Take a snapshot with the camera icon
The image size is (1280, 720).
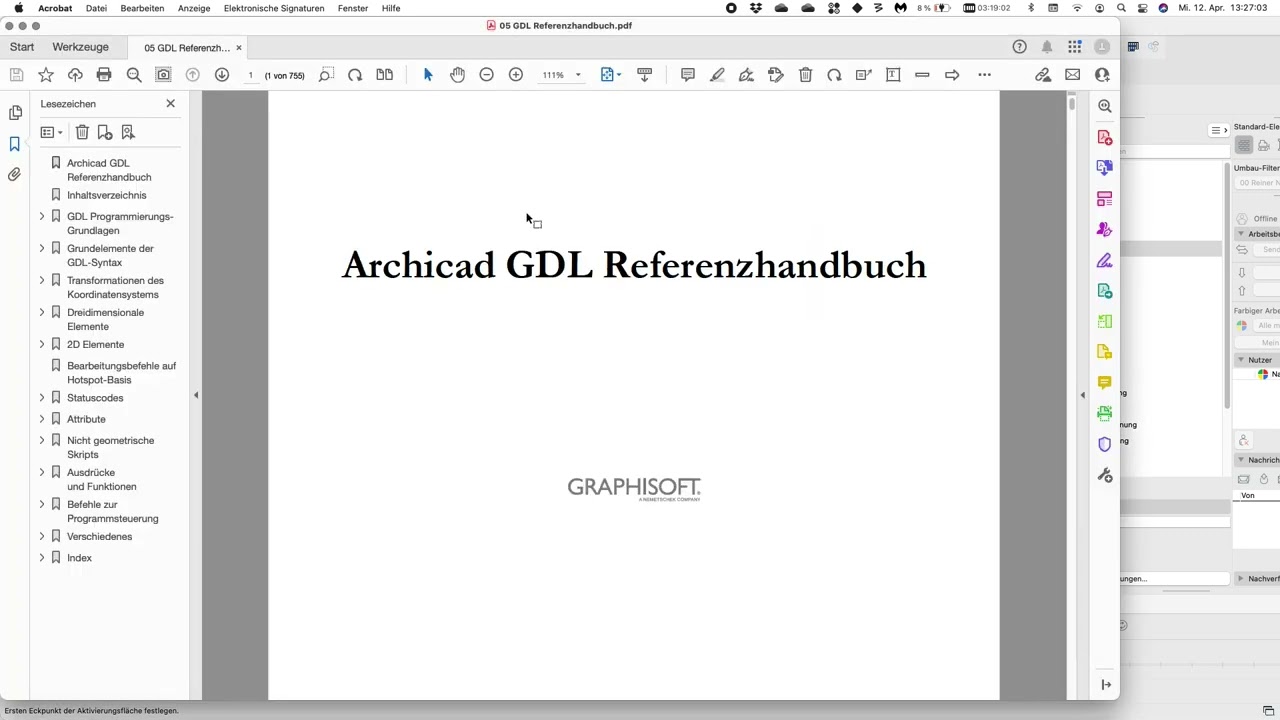(163, 75)
